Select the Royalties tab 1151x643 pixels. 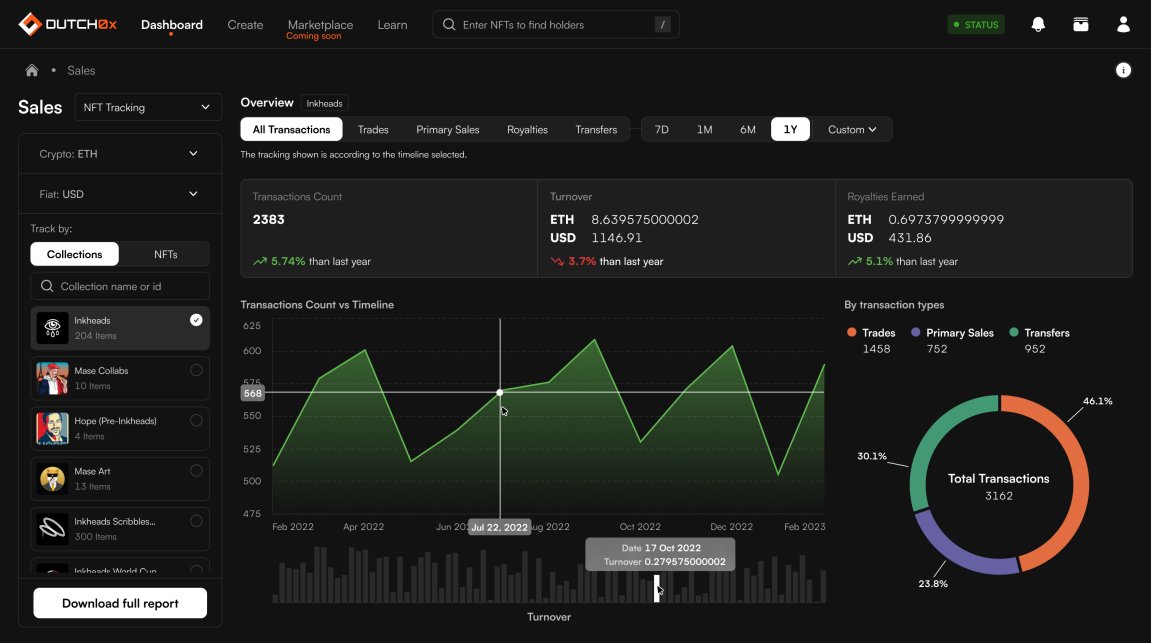point(527,129)
